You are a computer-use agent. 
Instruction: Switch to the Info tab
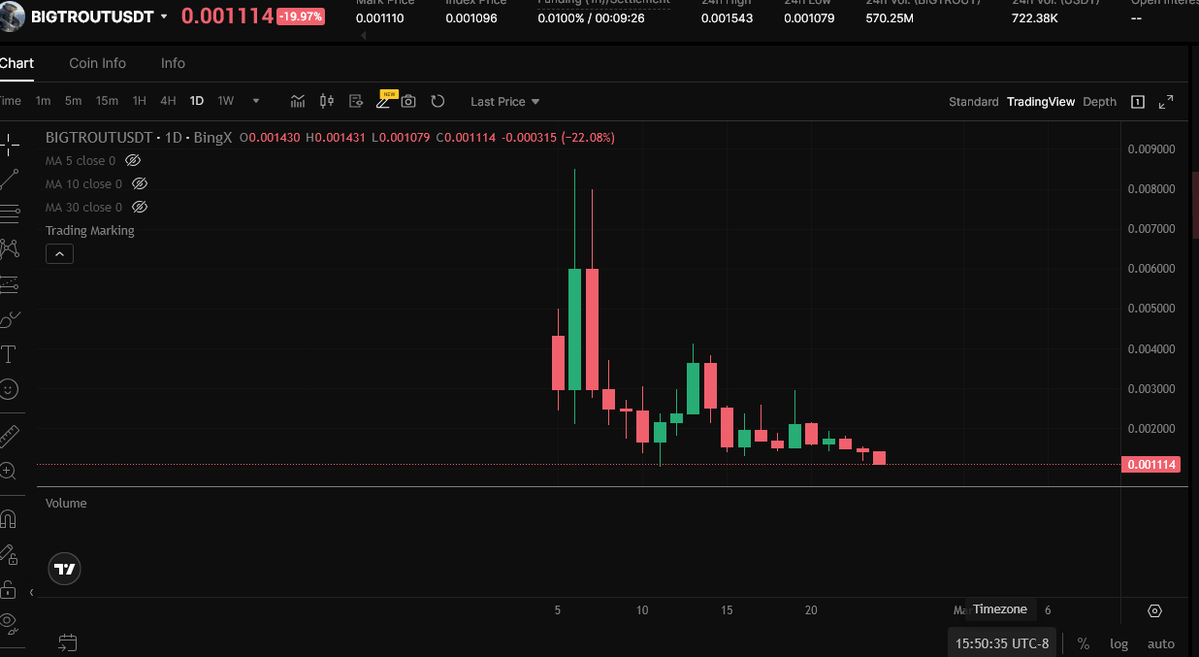pos(173,63)
